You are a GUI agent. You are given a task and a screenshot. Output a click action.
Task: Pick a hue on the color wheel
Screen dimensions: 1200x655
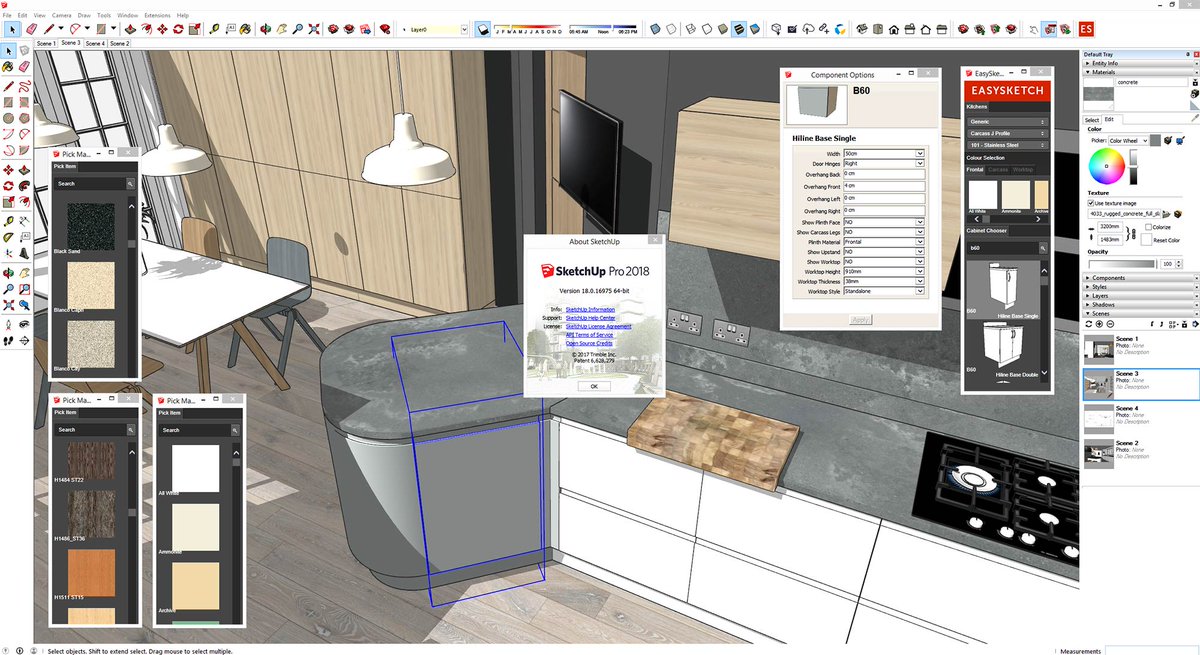pos(1107,166)
